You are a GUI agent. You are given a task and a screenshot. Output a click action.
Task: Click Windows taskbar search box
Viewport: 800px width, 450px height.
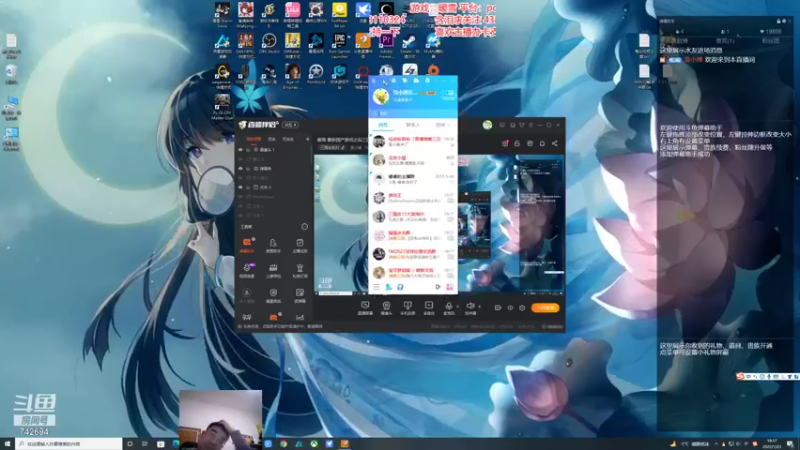(x=69, y=444)
